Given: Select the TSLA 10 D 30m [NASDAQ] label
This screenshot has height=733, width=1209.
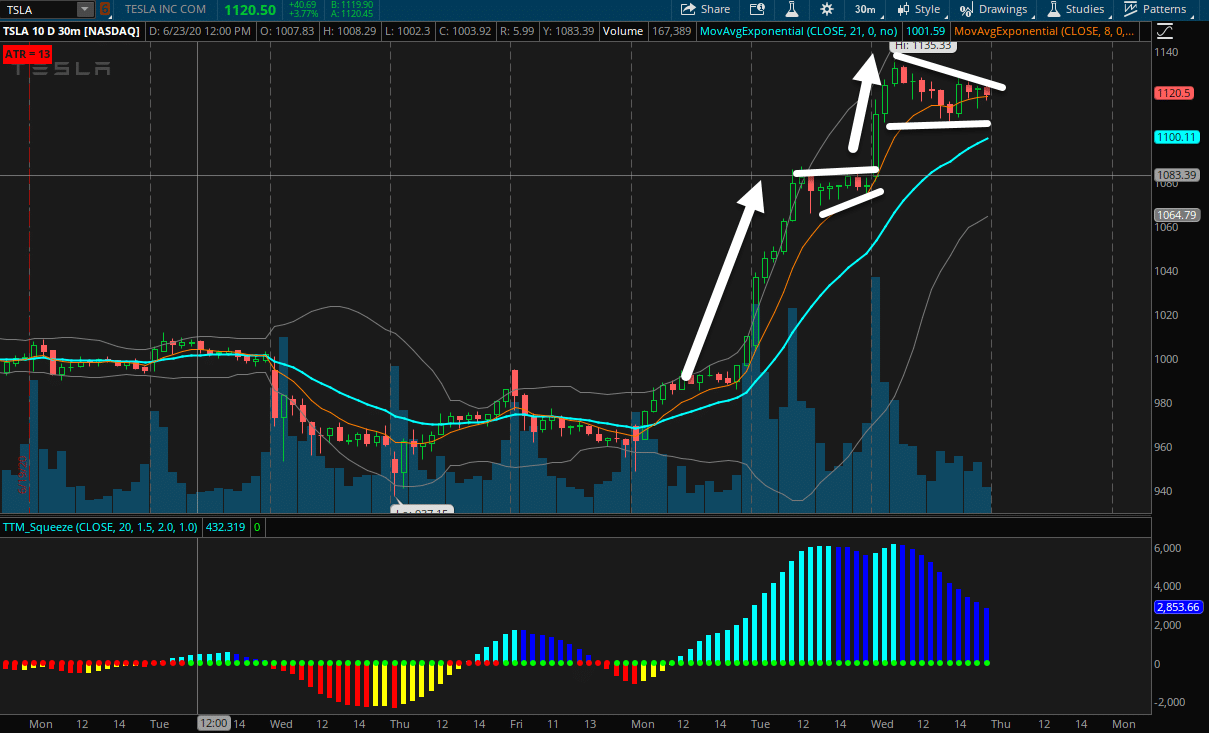Looking at the screenshot, I should [x=71, y=31].
